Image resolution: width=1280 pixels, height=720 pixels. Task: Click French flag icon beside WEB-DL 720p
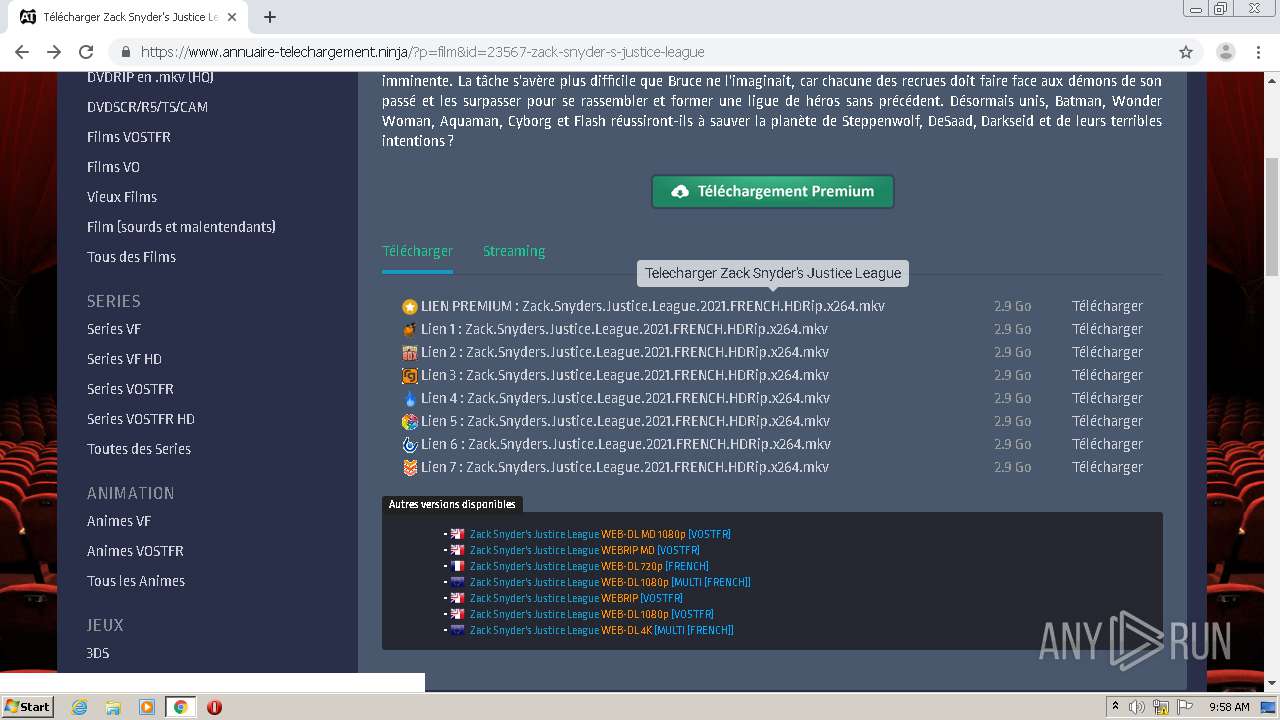pyautogui.click(x=457, y=566)
